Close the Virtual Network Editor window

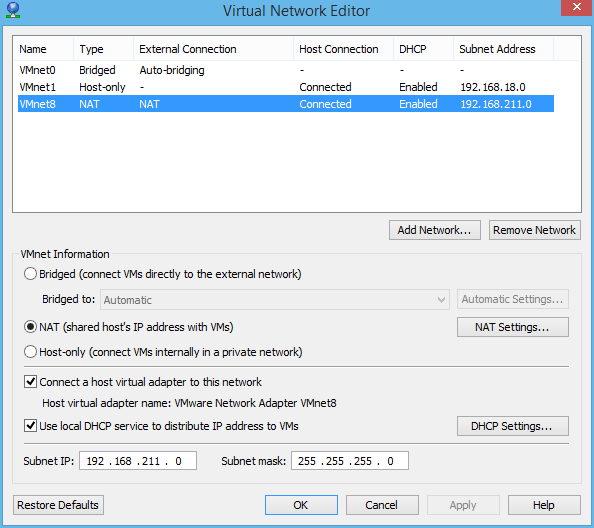click(x=577, y=7)
